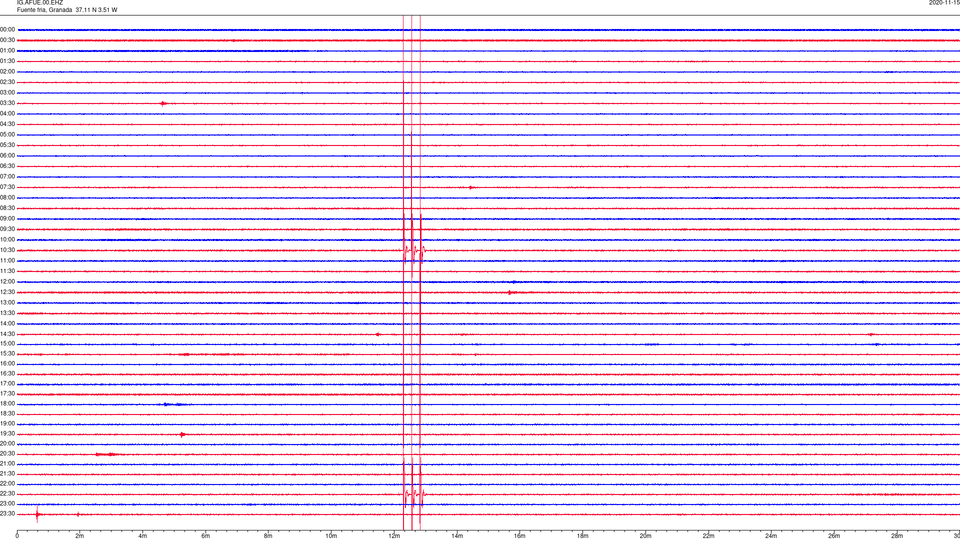Click the 'Fuente fria, Granada' location text
Viewport: 960px width, 540px height.
pyautogui.click(x=44, y=10)
